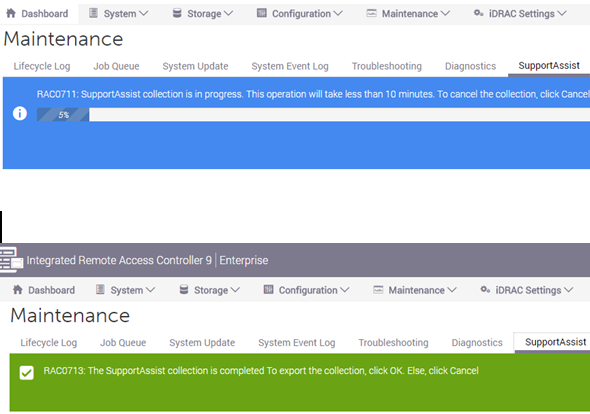Go to the lower Dashboard link
Image resolution: width=590 pixels, height=414 pixels.
tap(52, 290)
